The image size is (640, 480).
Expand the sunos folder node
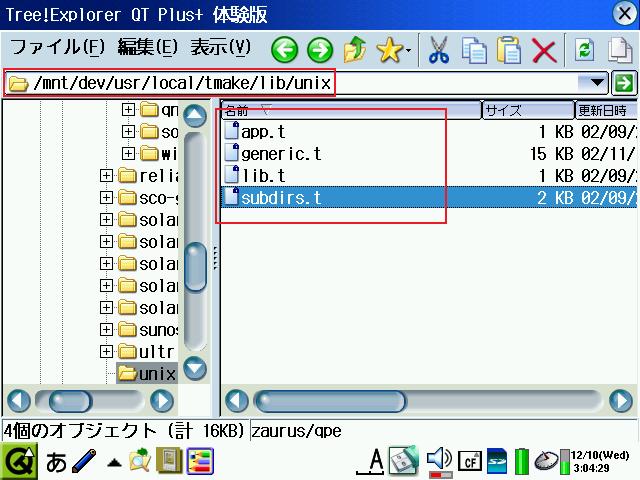click(106, 329)
